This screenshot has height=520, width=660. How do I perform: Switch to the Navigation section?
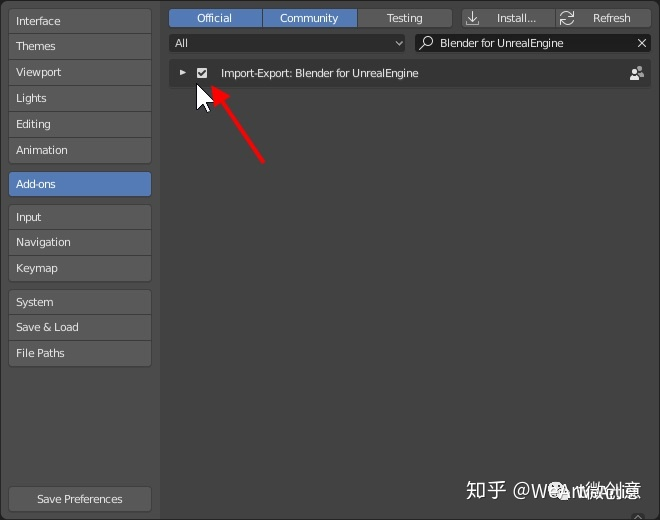80,243
